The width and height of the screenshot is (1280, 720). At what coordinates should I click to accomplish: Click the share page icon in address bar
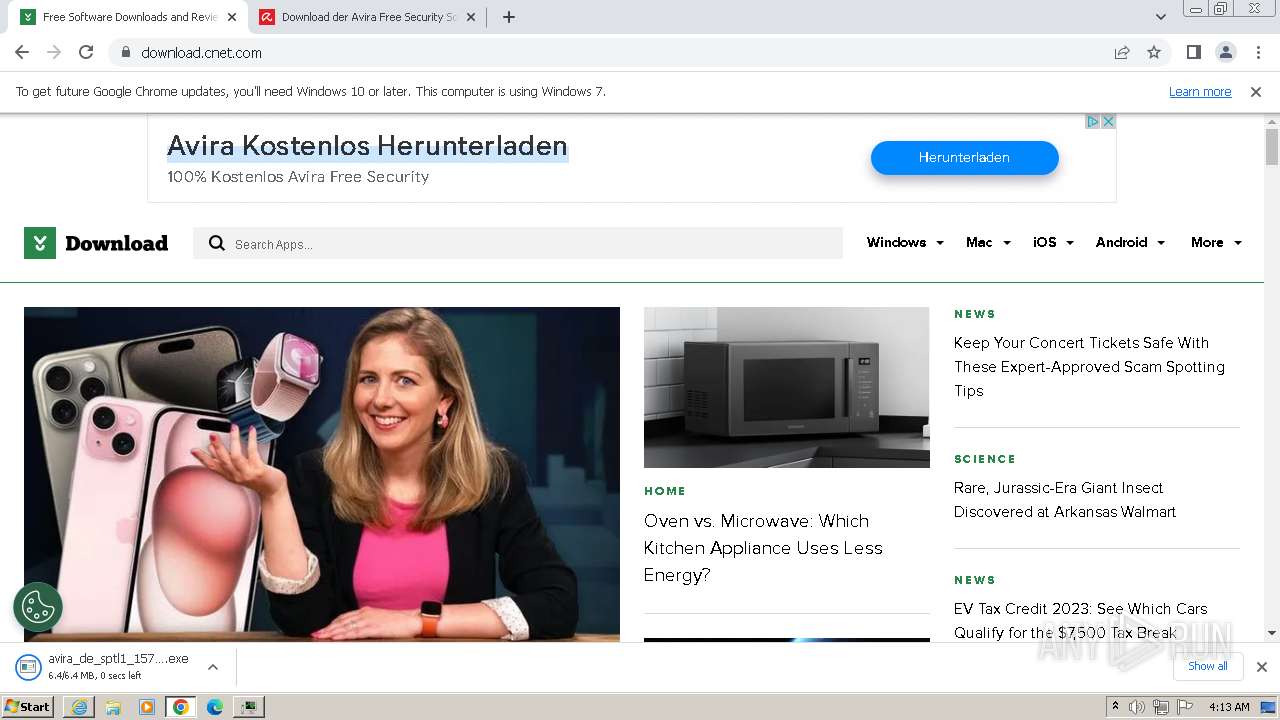pos(1122,52)
